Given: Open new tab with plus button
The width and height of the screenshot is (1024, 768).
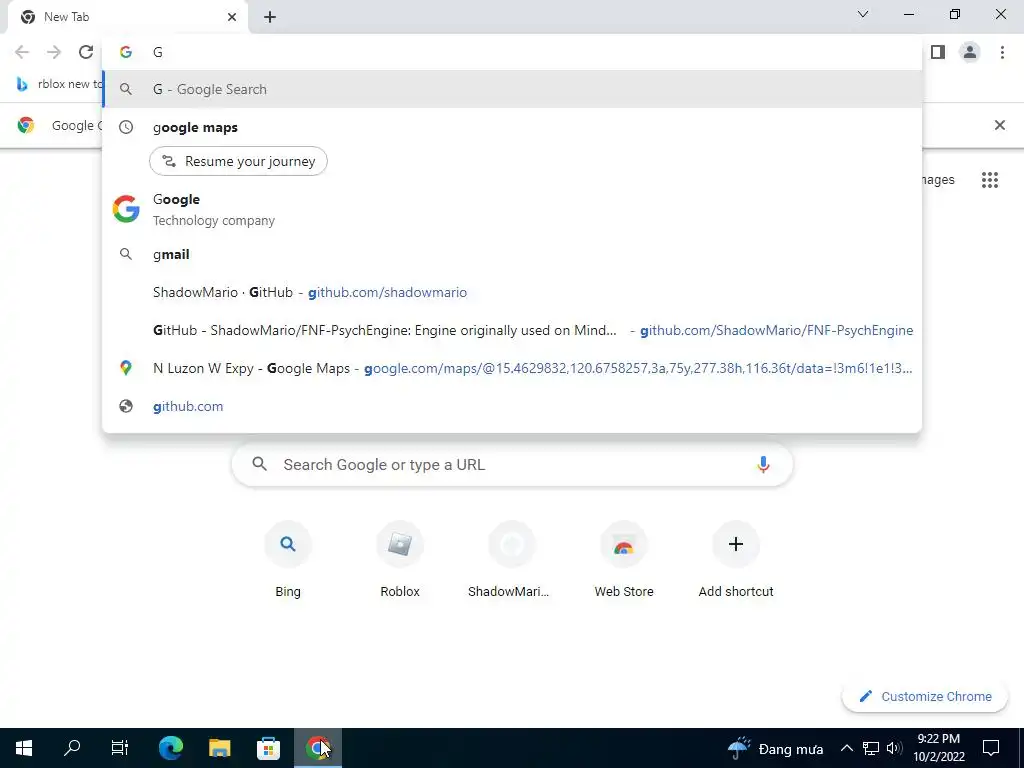Looking at the screenshot, I should [270, 17].
